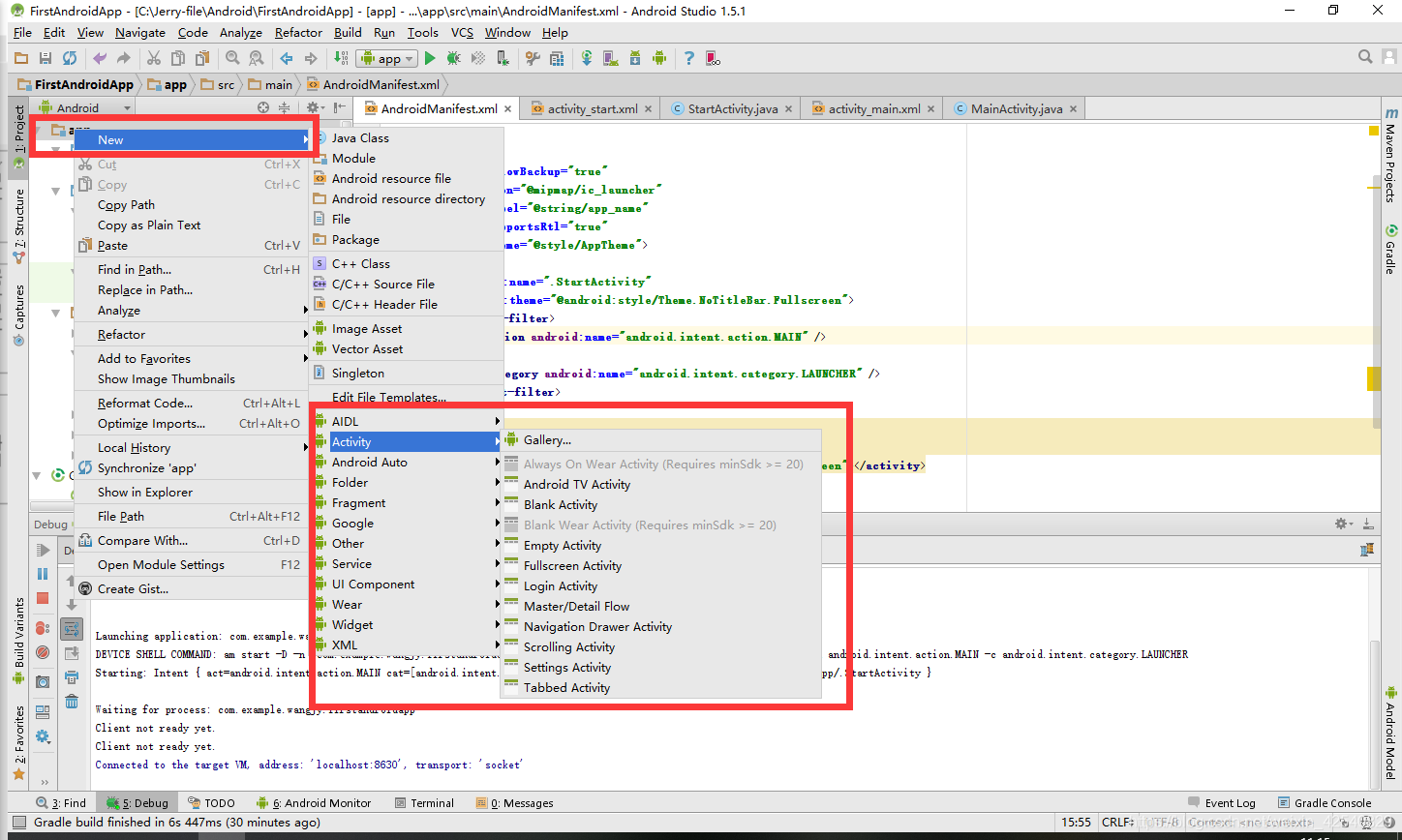Select Empty Activity template

point(660,545)
